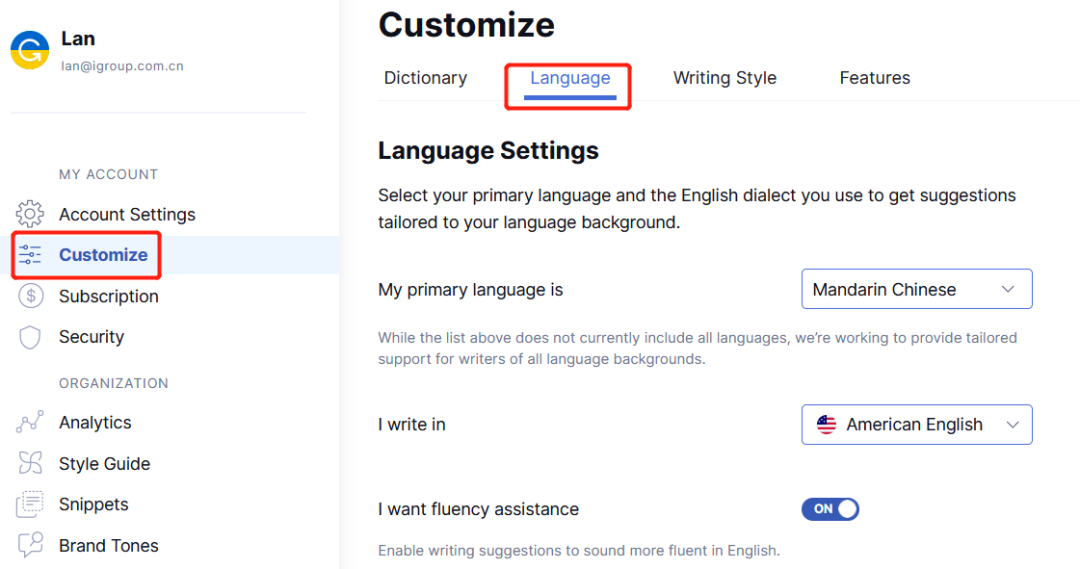
Task: Click the Brand Tones speech bubble icon
Action: pos(30,545)
